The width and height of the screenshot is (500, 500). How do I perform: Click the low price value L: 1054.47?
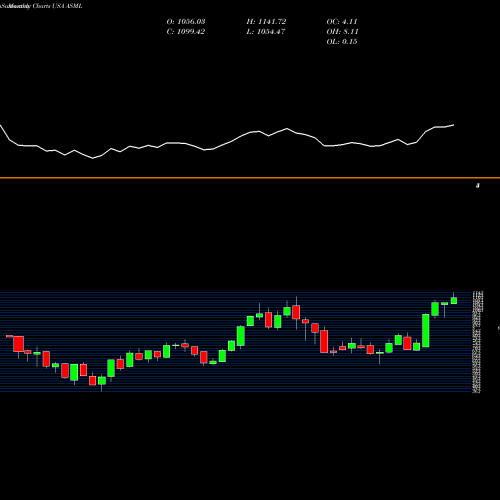click(266, 32)
